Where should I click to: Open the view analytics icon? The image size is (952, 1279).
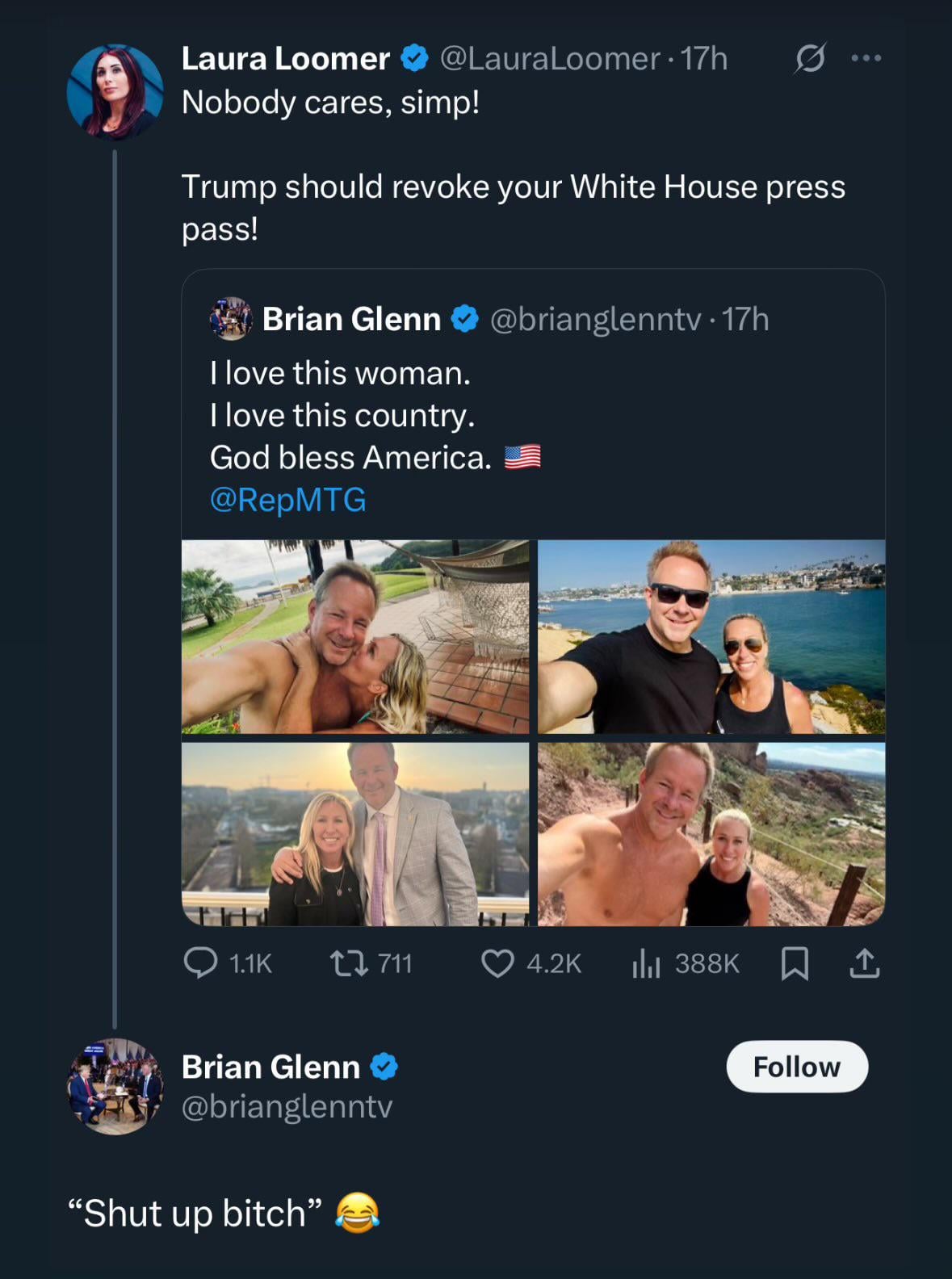pos(646,962)
